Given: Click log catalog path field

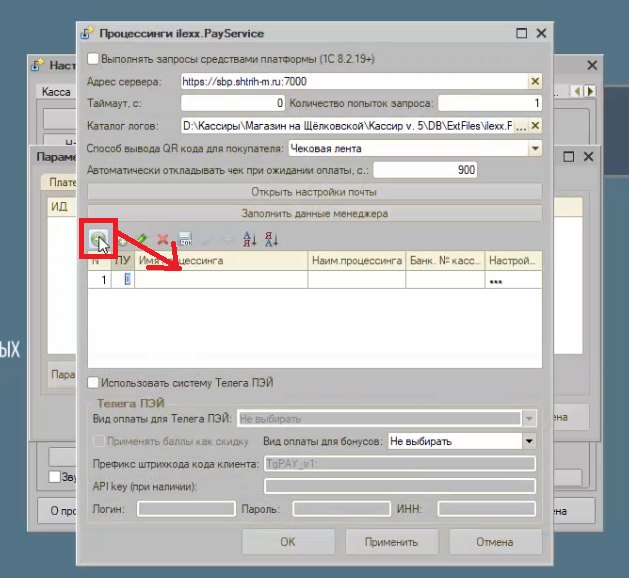Looking at the screenshot, I should (347, 126).
